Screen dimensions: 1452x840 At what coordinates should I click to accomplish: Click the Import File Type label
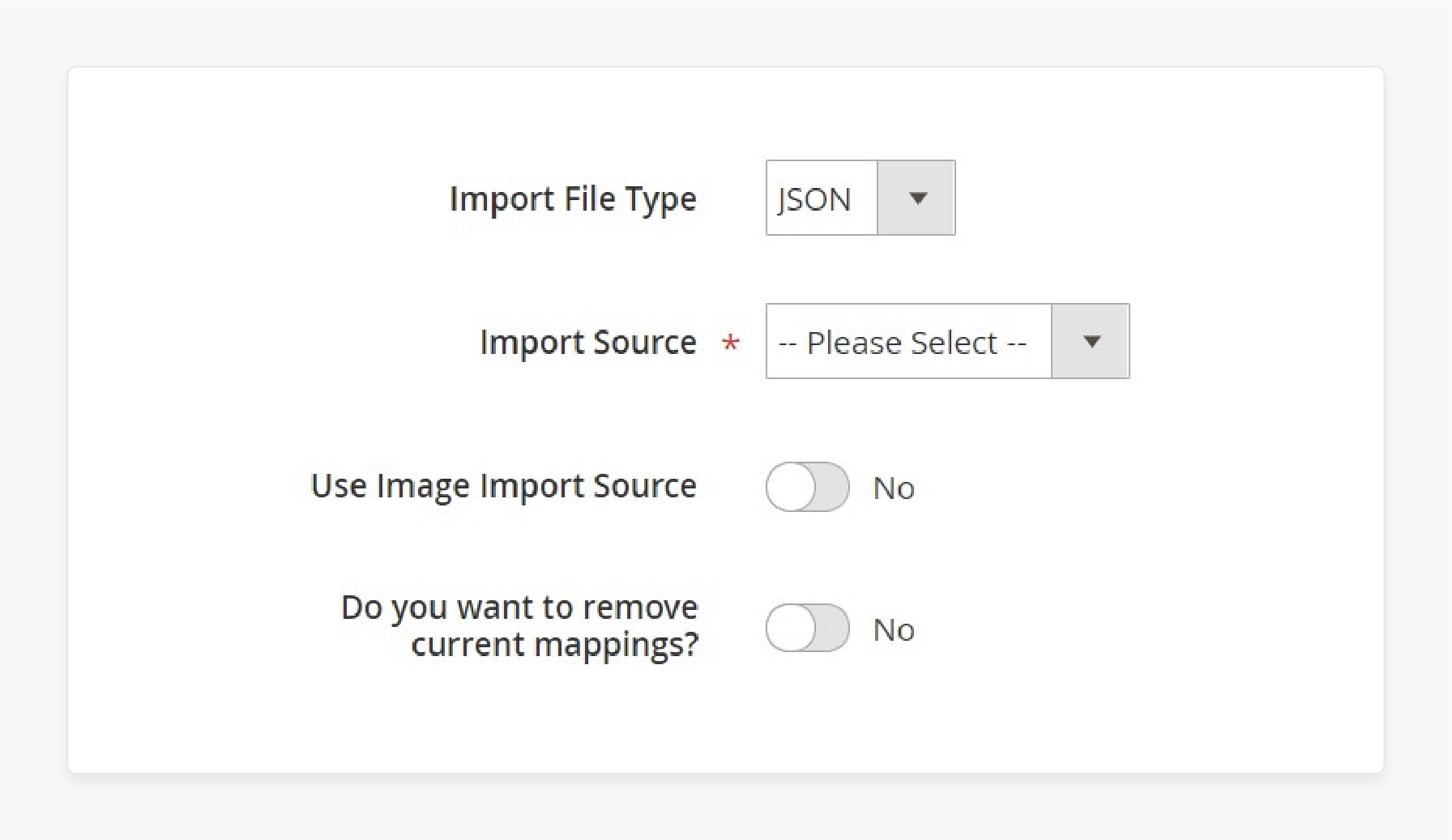pos(573,199)
